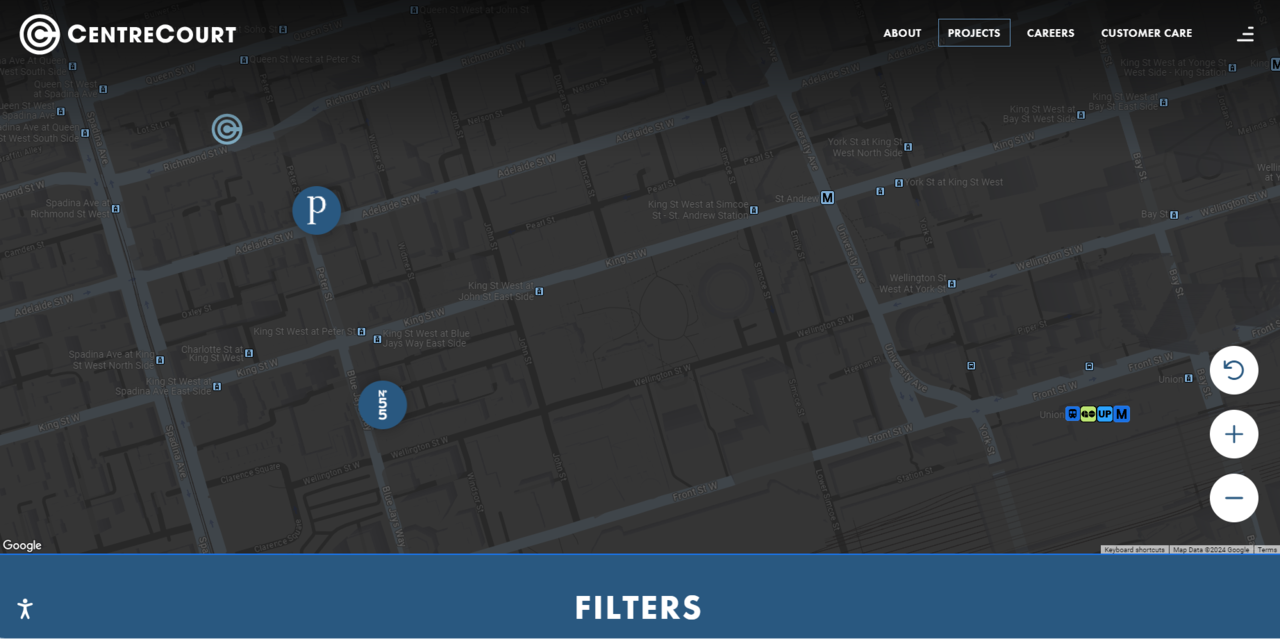Select the '55' project map marker
This screenshot has height=639, width=1280.
[x=383, y=405]
